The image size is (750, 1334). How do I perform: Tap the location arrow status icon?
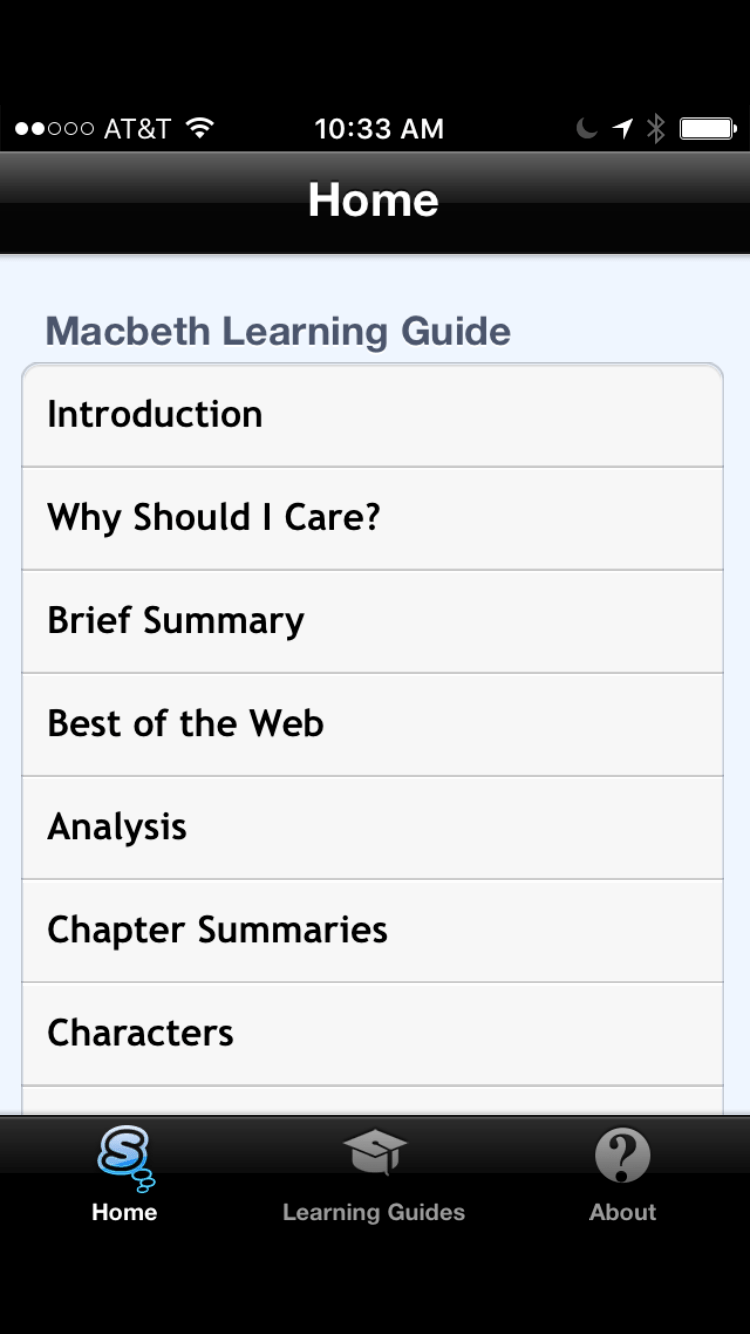pyautogui.click(x=623, y=129)
